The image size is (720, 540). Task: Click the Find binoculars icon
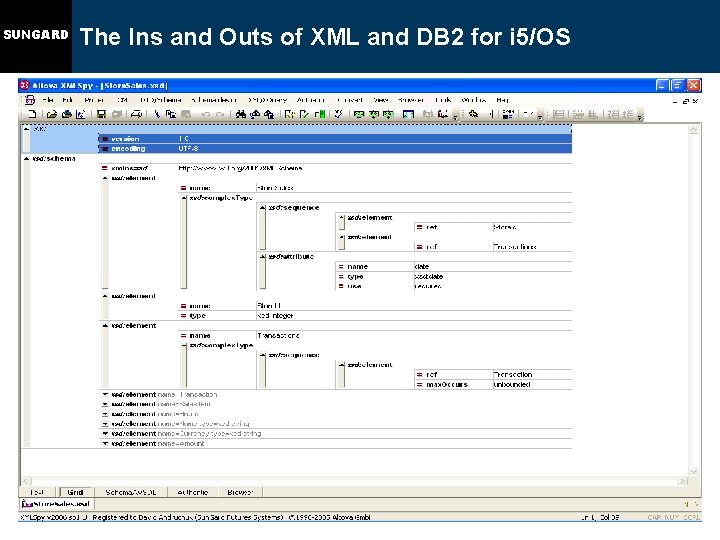coord(240,114)
